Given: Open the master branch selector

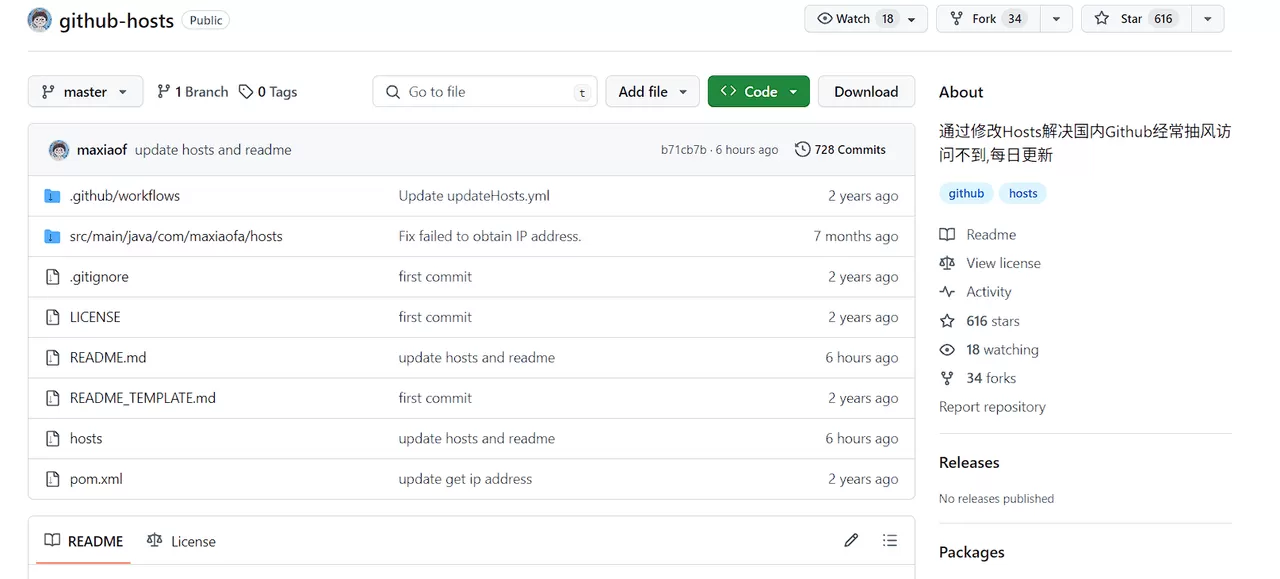Looking at the screenshot, I should [85, 91].
